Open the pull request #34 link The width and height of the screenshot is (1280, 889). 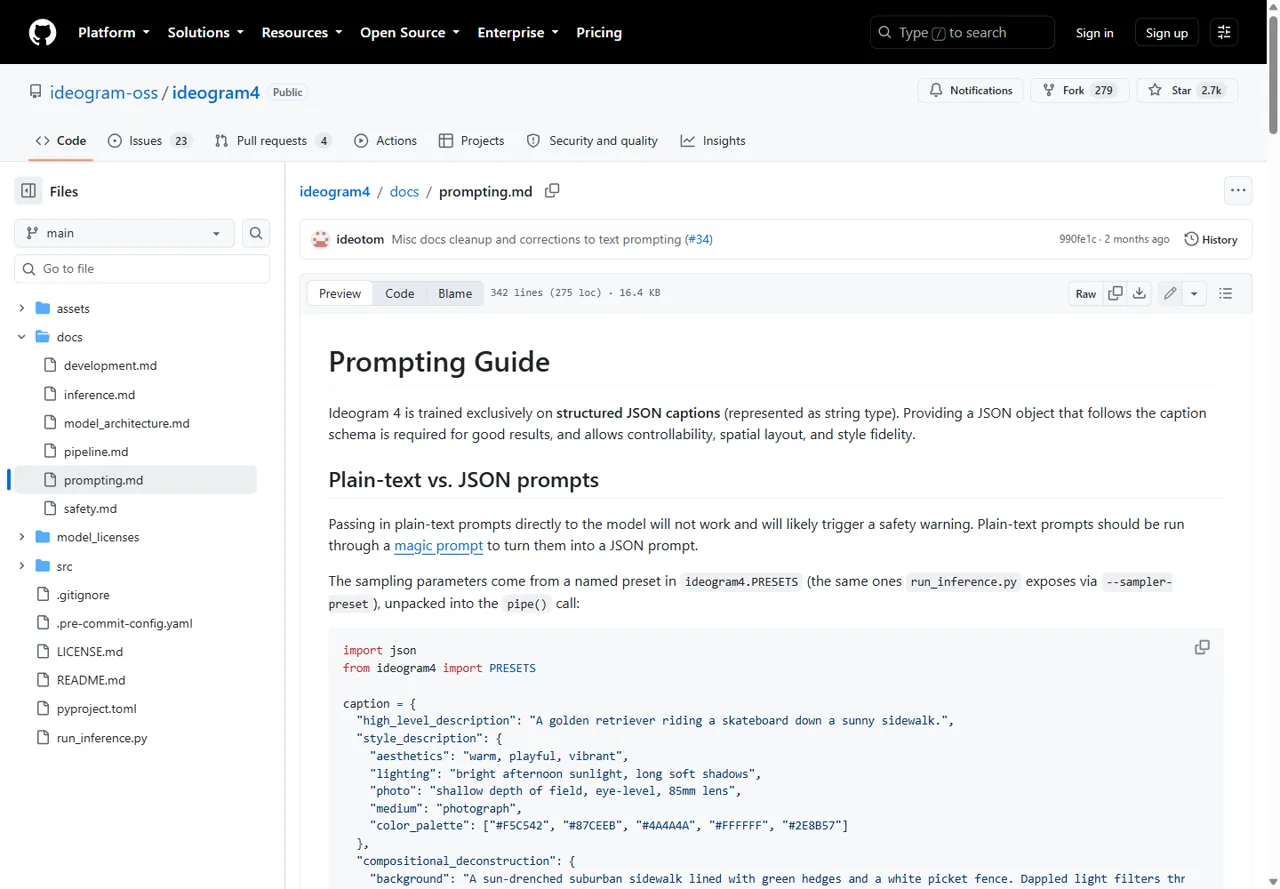coord(699,240)
